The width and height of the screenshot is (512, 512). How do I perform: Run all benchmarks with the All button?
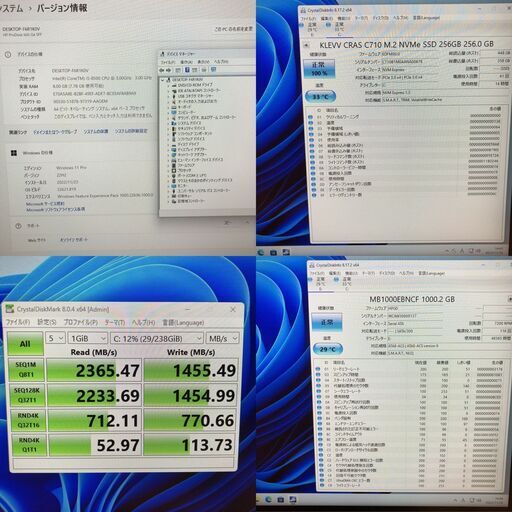tap(25, 344)
